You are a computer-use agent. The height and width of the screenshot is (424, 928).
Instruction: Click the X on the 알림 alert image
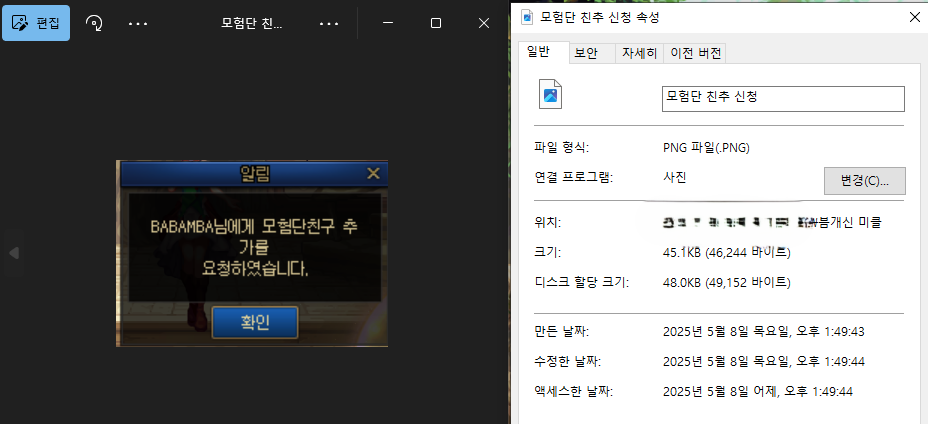point(373,174)
